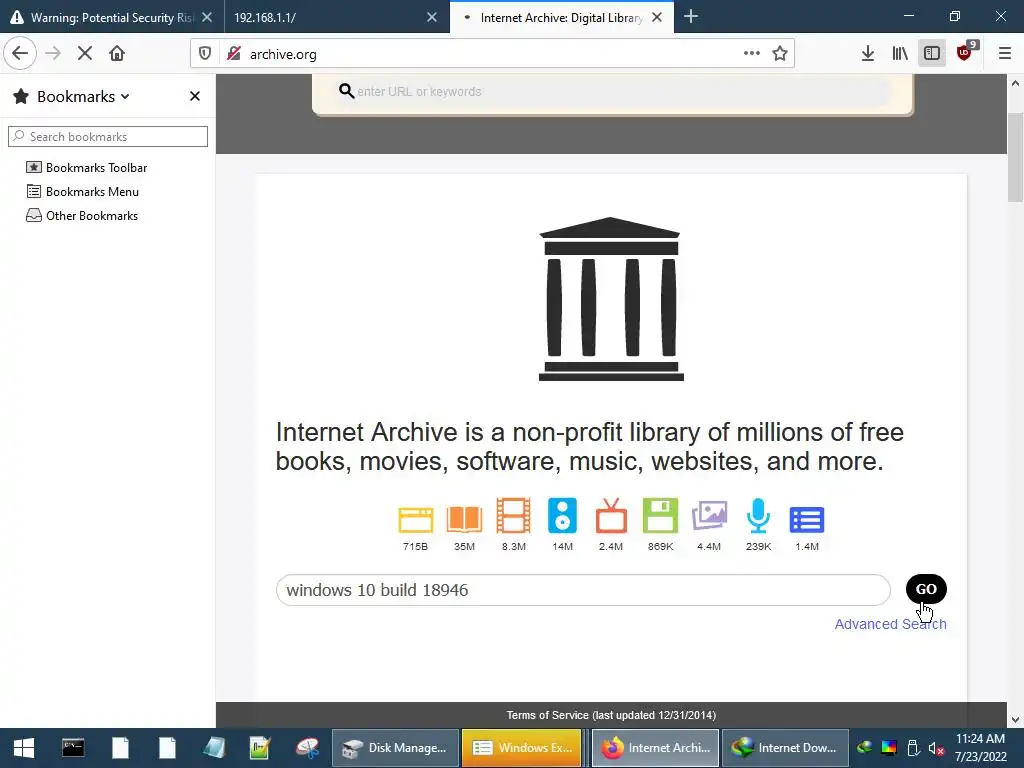This screenshot has width=1024, height=768.
Task: Close the 192.168.1.1/ tab
Action: [432, 18]
